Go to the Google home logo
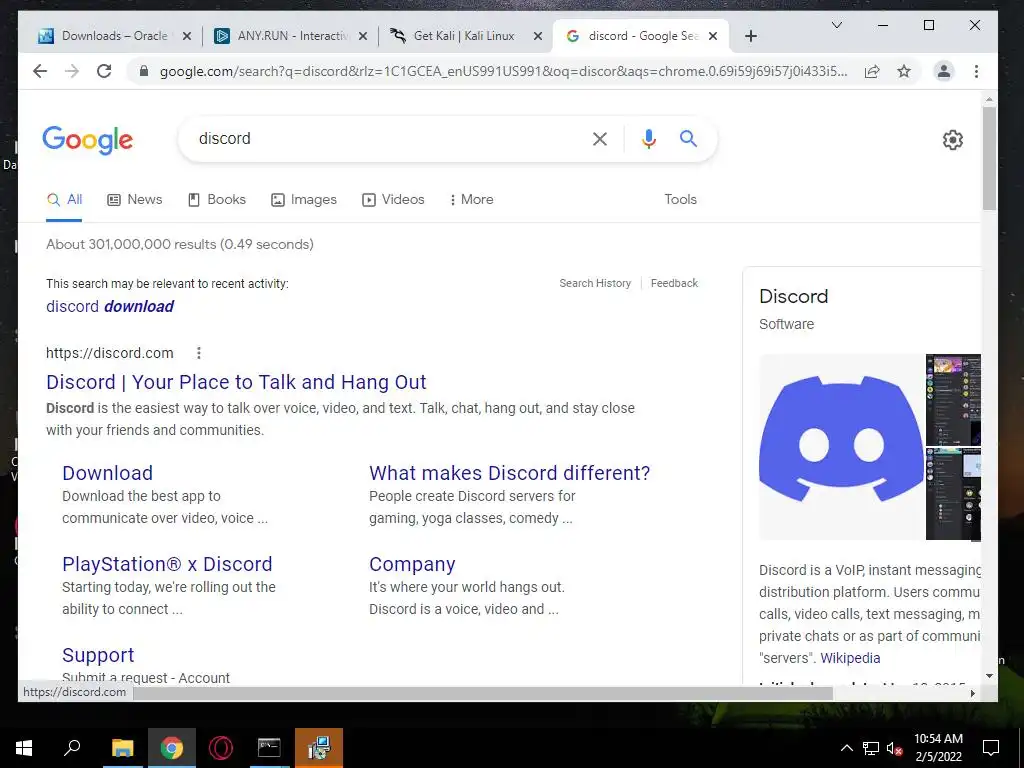Image resolution: width=1024 pixels, height=768 pixels. [x=88, y=140]
